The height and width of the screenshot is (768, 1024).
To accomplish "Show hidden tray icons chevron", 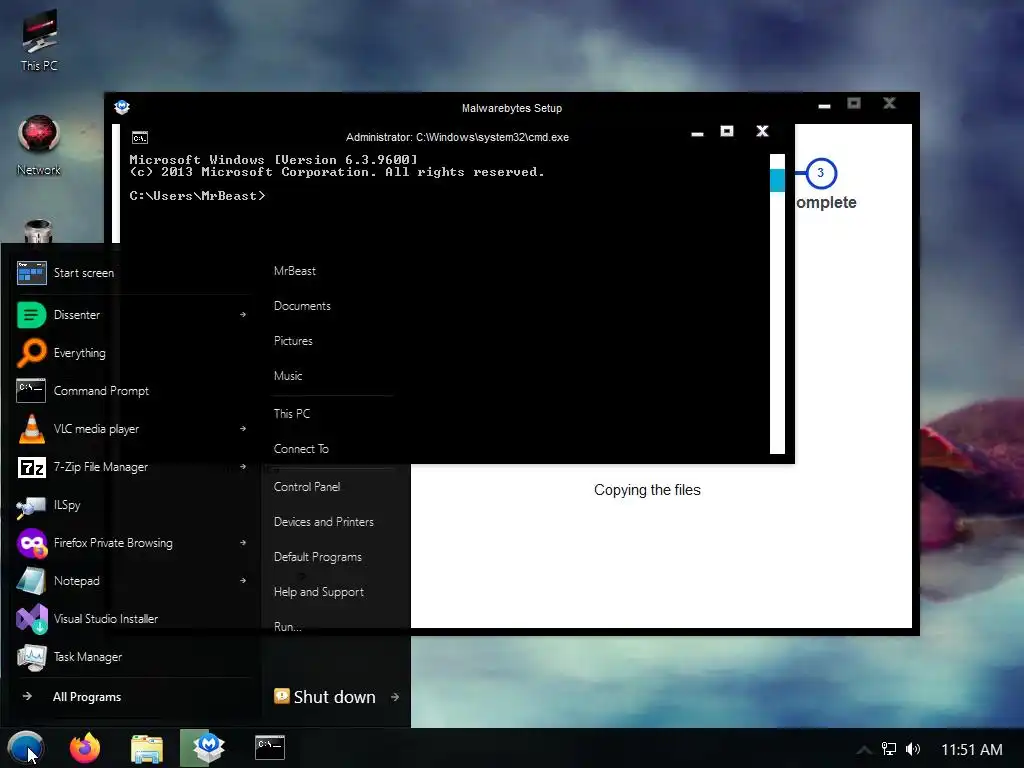I will coord(863,750).
